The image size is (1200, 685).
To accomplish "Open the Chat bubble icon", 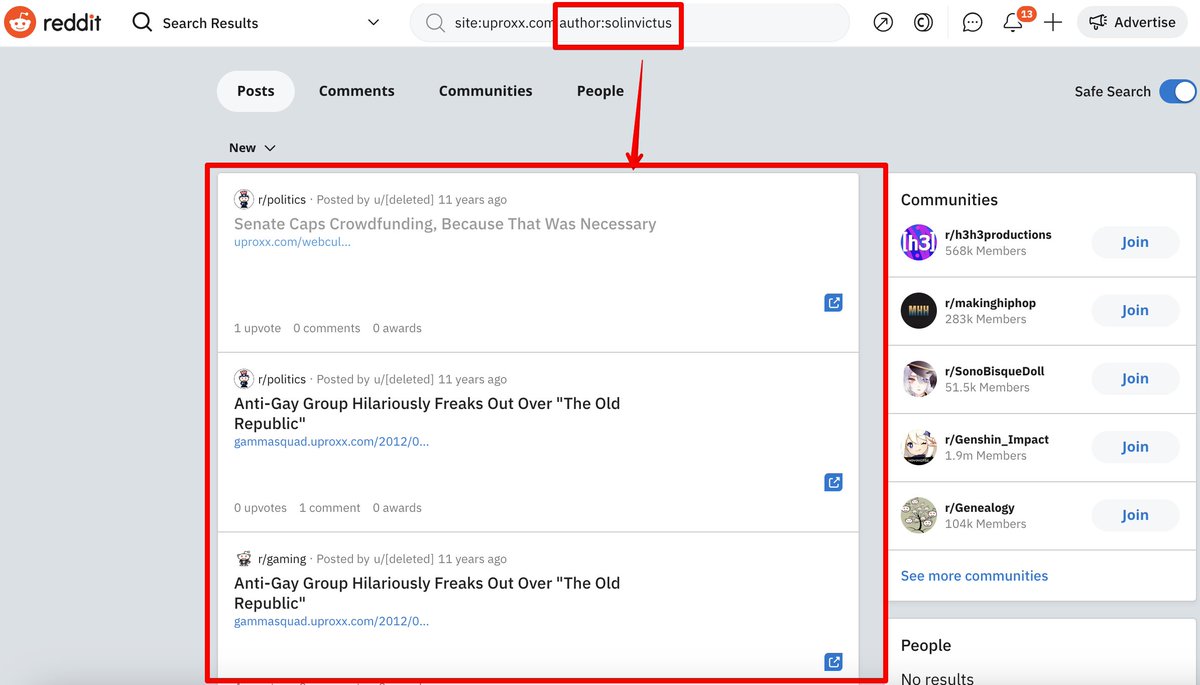I will click(972, 22).
